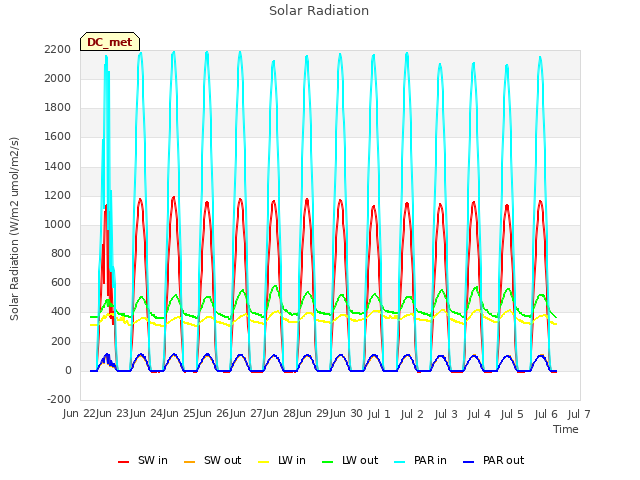This screenshot has height=480, width=640.
Task: Click the PAR out blue legend swatch
Action: [469, 462]
